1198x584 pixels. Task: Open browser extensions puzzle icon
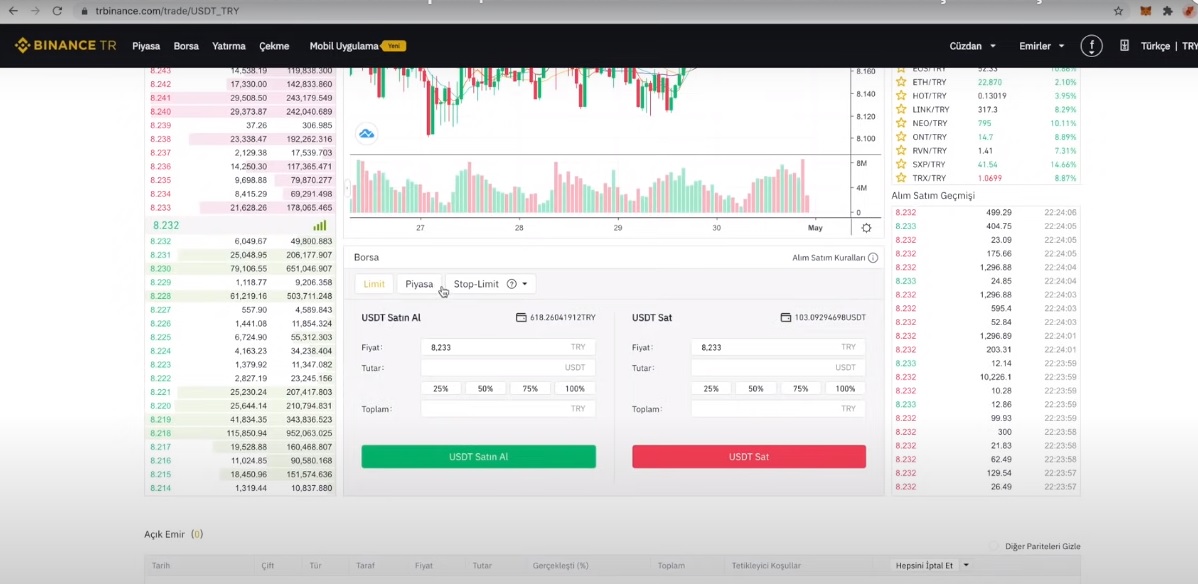(x=1167, y=11)
